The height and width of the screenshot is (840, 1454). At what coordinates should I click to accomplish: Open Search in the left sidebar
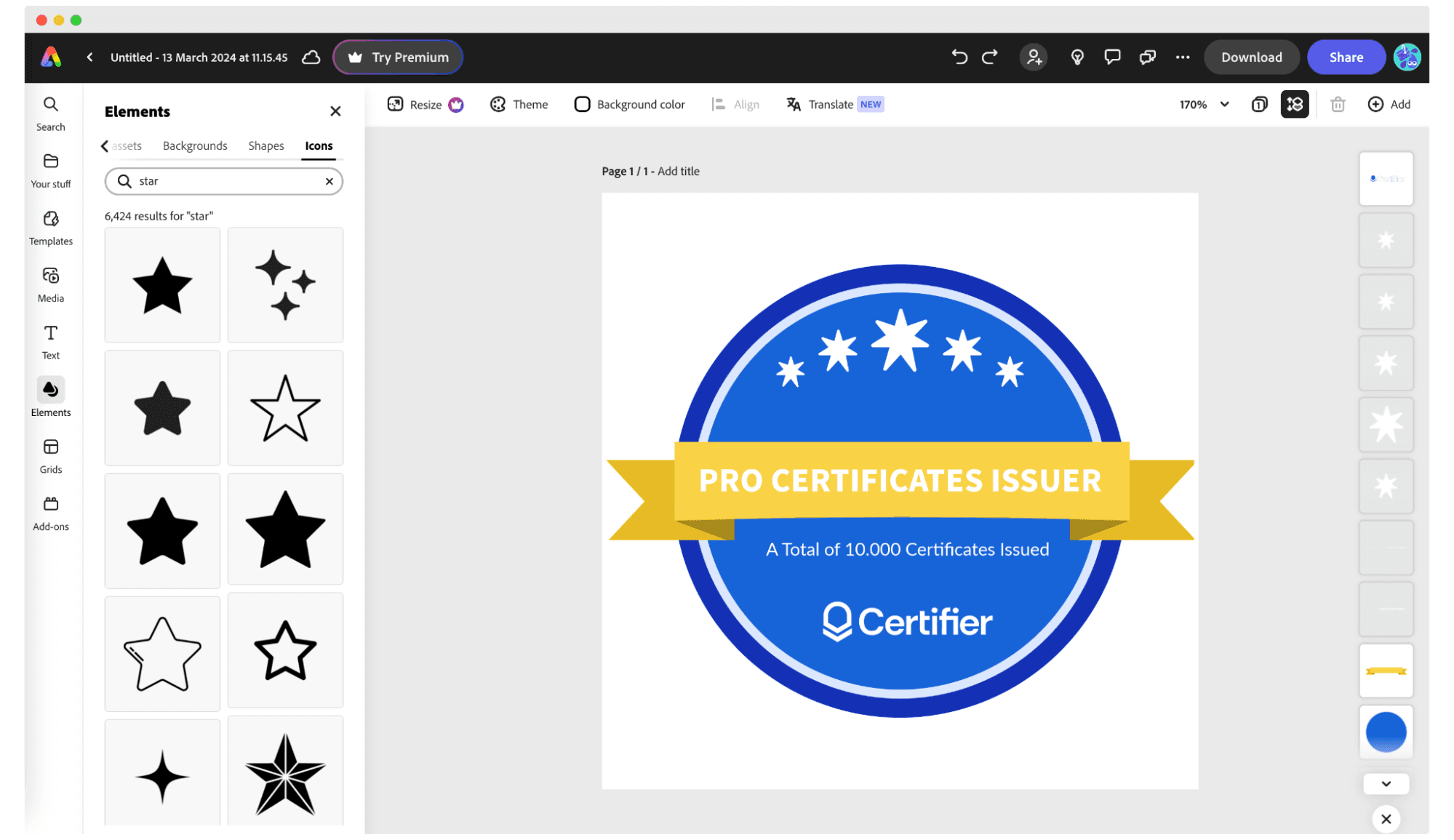click(51, 114)
